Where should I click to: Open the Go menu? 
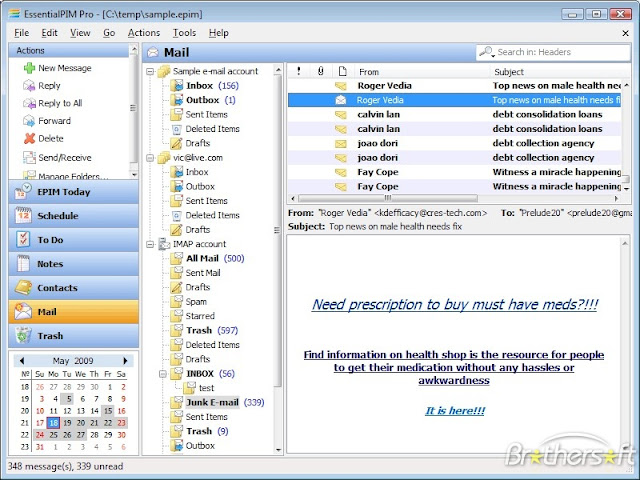coord(109,33)
